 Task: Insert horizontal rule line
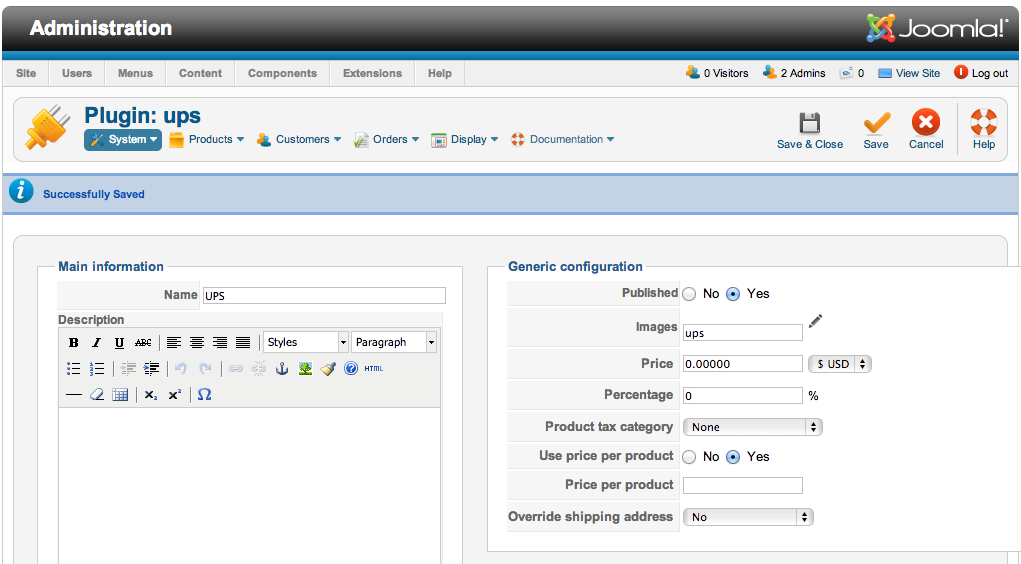[x=74, y=395]
